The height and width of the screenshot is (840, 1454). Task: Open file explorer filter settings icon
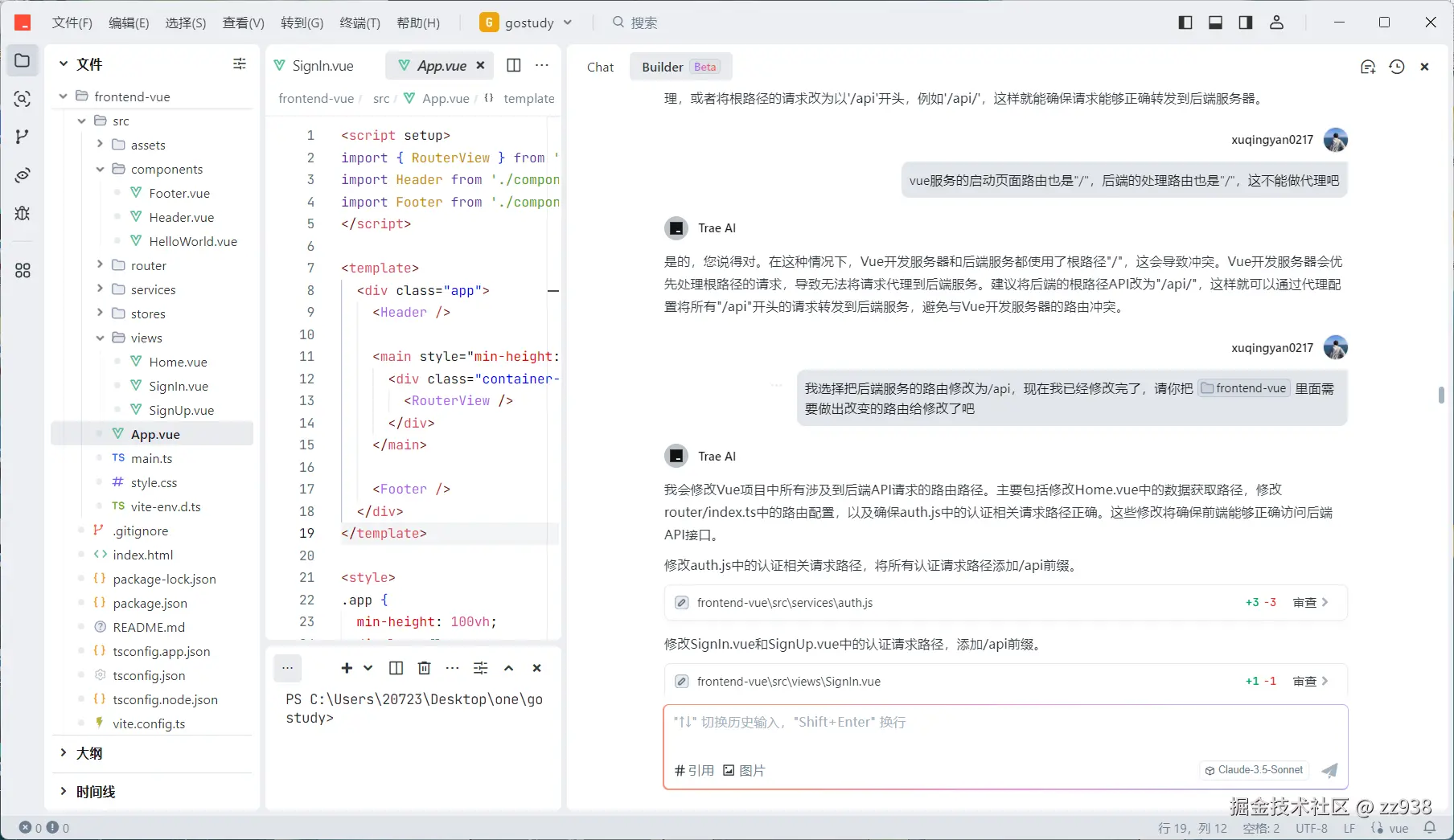240,64
